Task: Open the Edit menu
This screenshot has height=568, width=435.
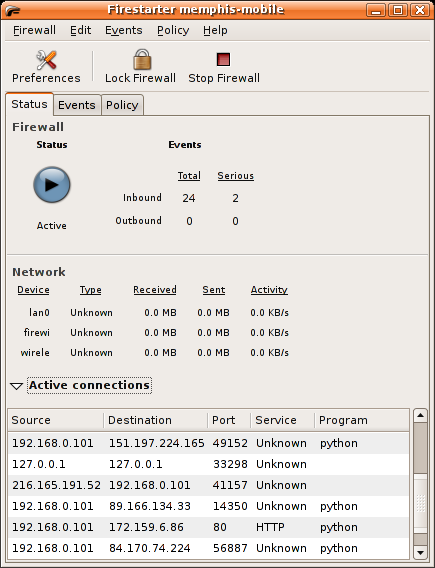Action: (80, 30)
